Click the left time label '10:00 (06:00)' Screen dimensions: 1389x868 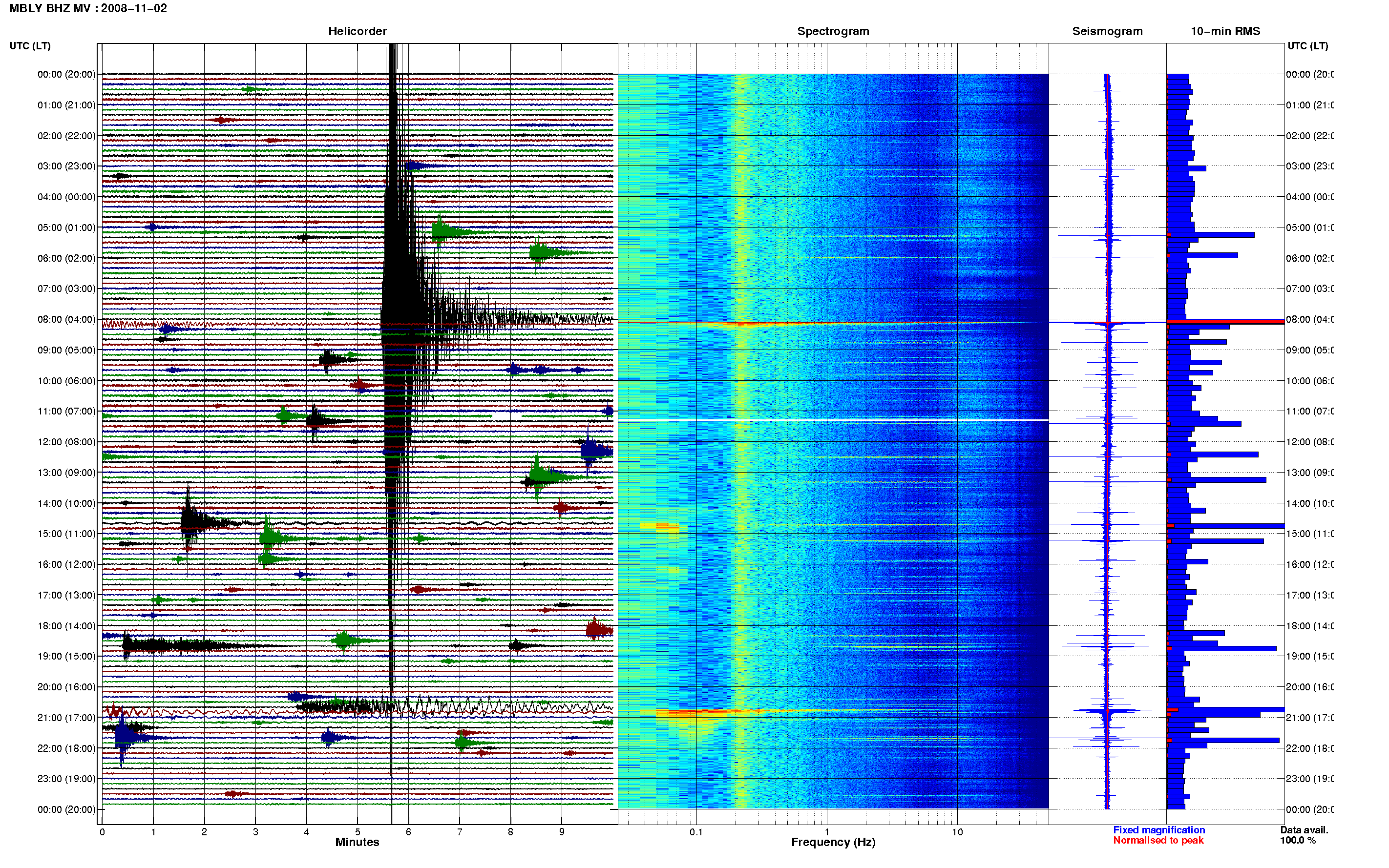click(x=66, y=381)
